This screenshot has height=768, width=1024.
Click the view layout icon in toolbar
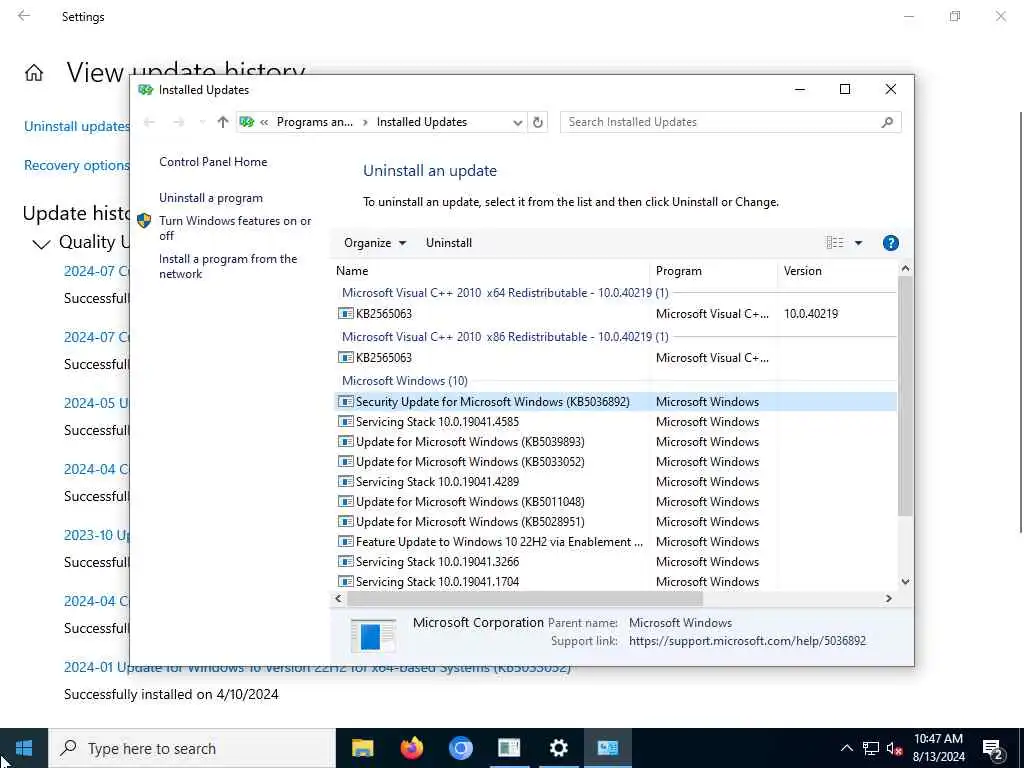835,243
